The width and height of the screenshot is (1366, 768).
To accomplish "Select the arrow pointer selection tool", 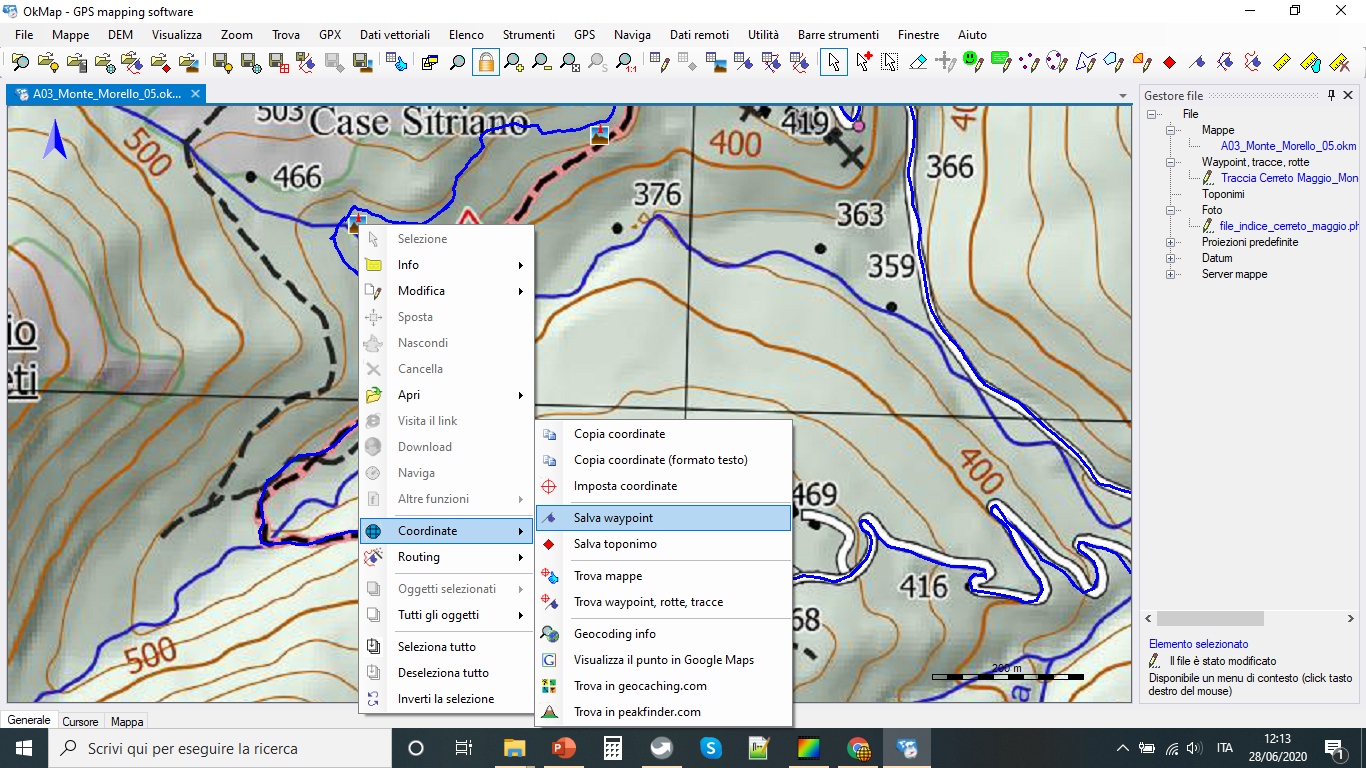I will 833,63.
